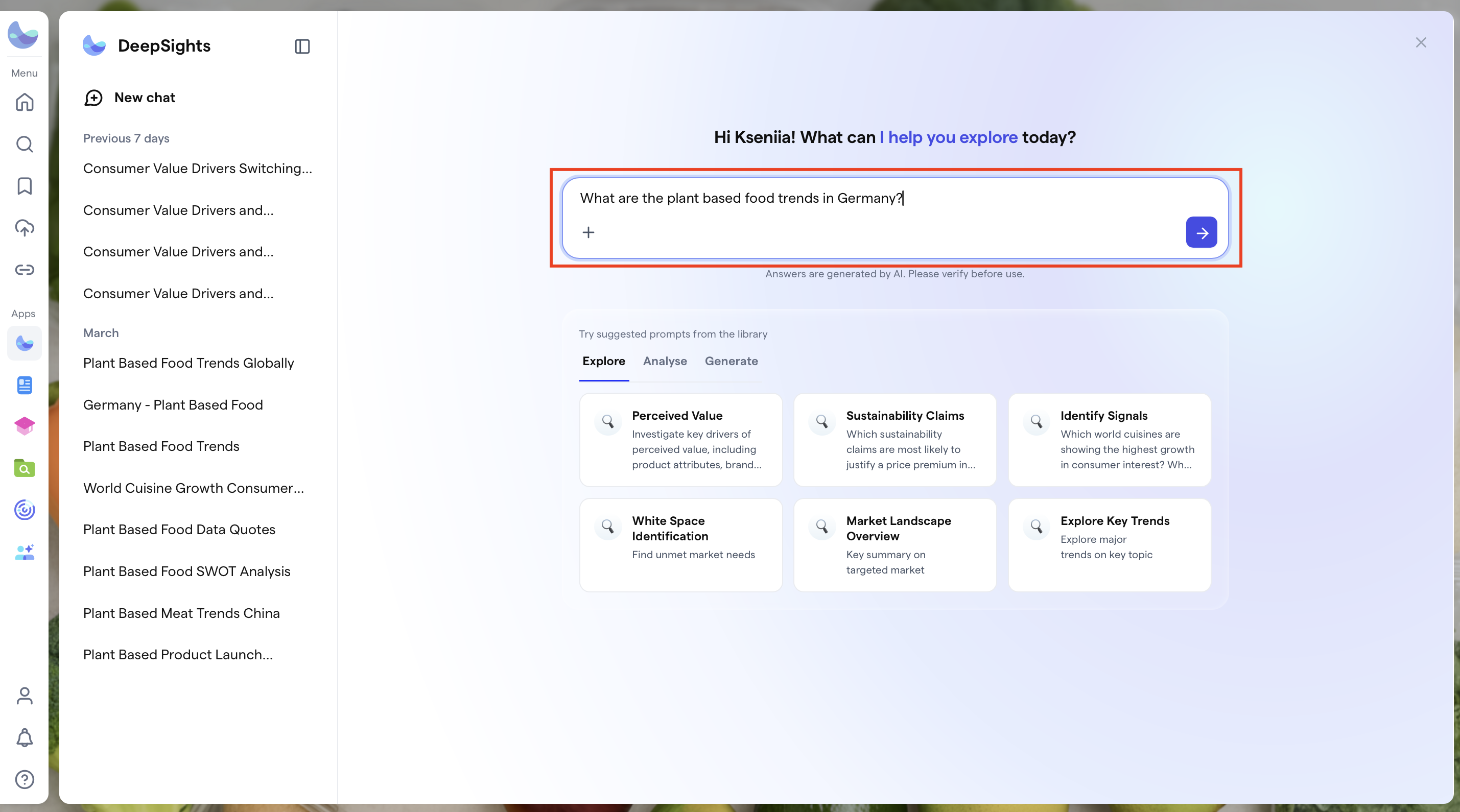The width and height of the screenshot is (1460, 812).
Task: Collapse the sidebar with the panel toggle icon
Action: [x=302, y=46]
